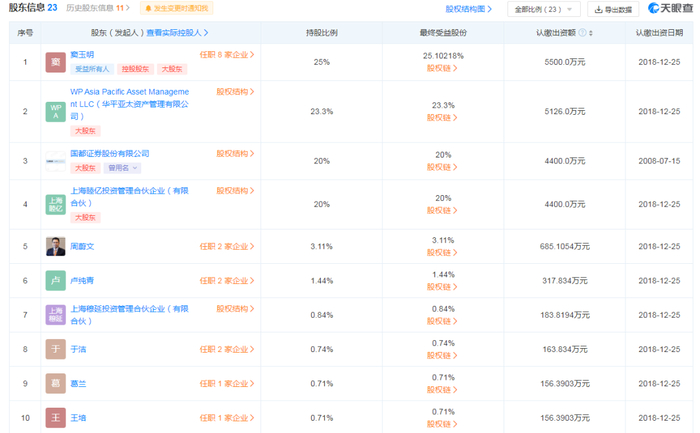Open the 股权结构图 link
700x433 pixels.
468,9
